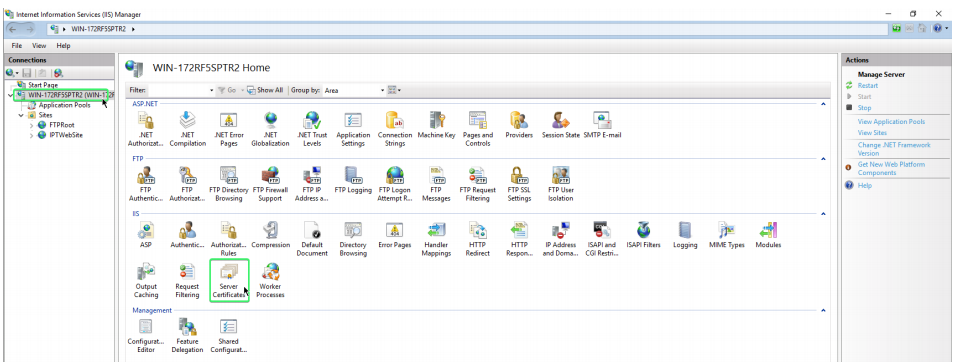Open the FTP SSL Settings feature

point(519,184)
